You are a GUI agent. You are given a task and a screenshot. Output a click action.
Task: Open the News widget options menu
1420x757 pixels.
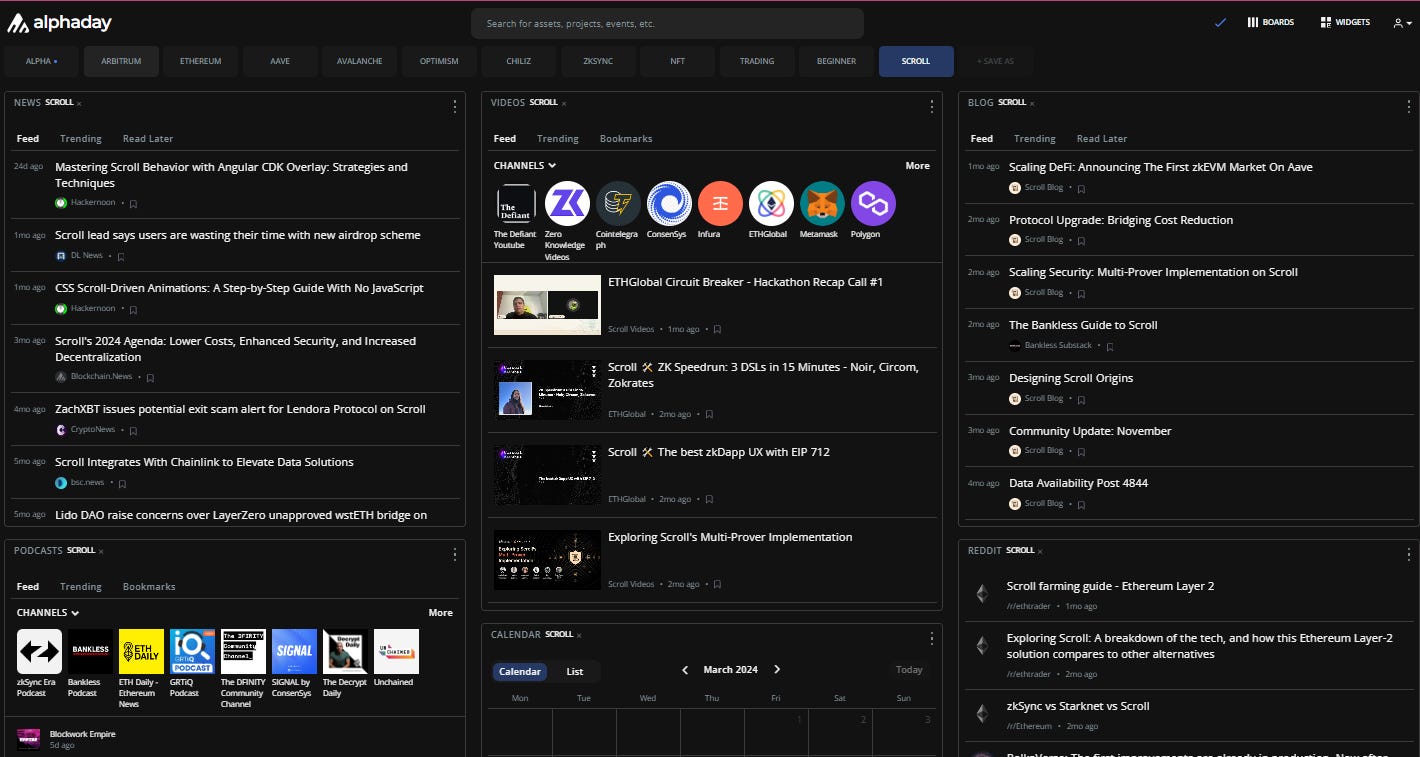point(455,106)
